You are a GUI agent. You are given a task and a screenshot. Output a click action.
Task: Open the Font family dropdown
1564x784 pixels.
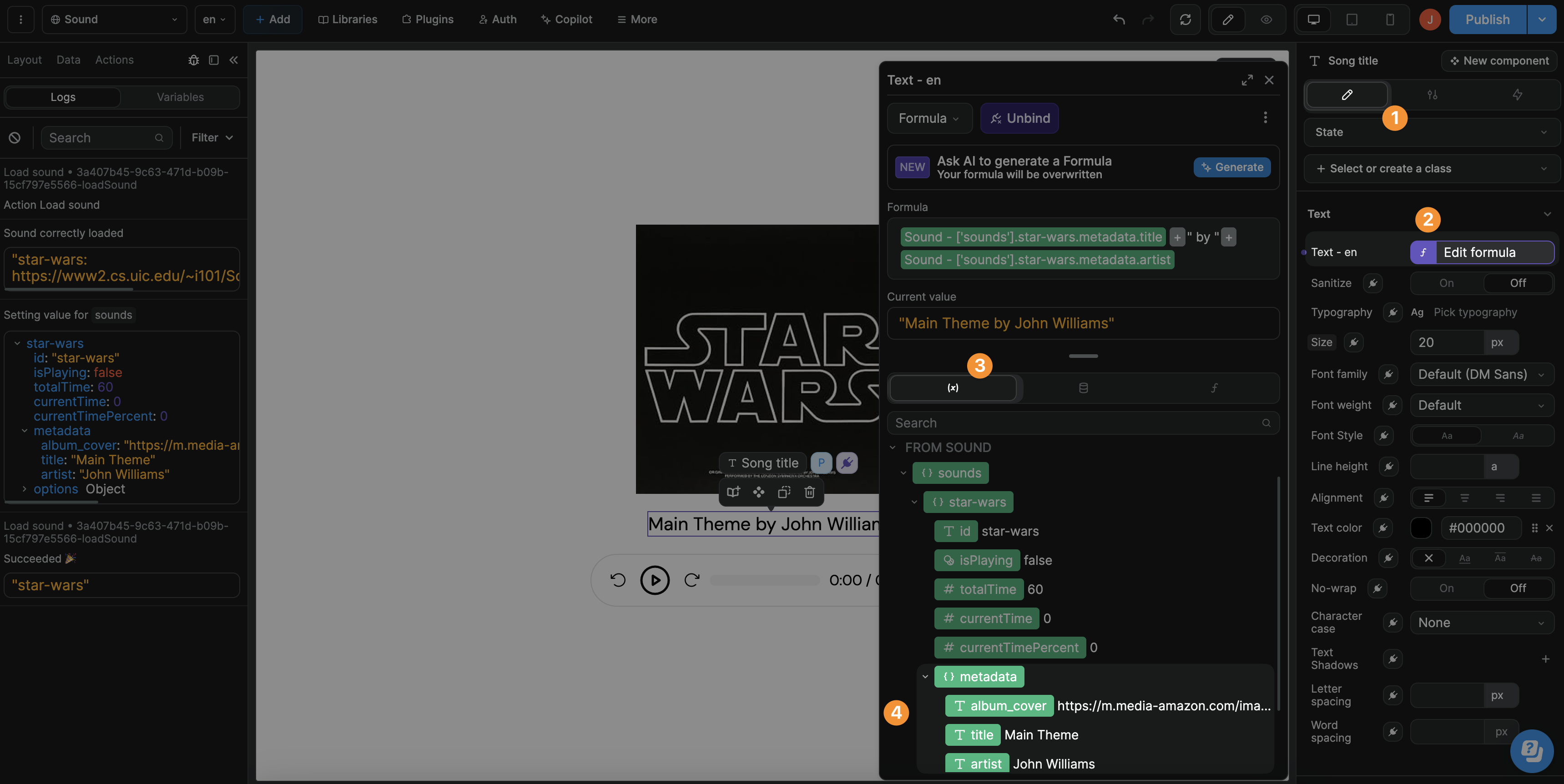[x=1481, y=374]
